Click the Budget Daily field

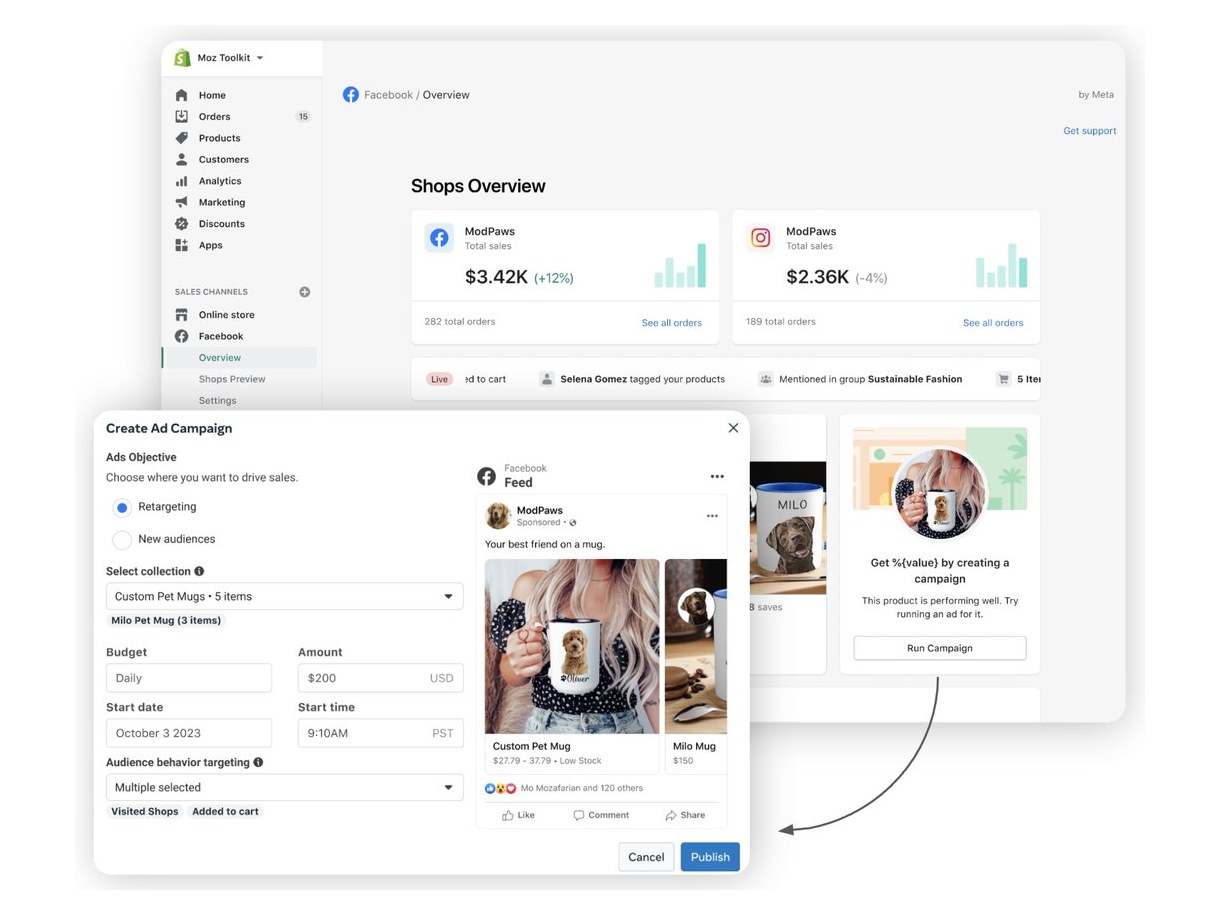point(189,678)
